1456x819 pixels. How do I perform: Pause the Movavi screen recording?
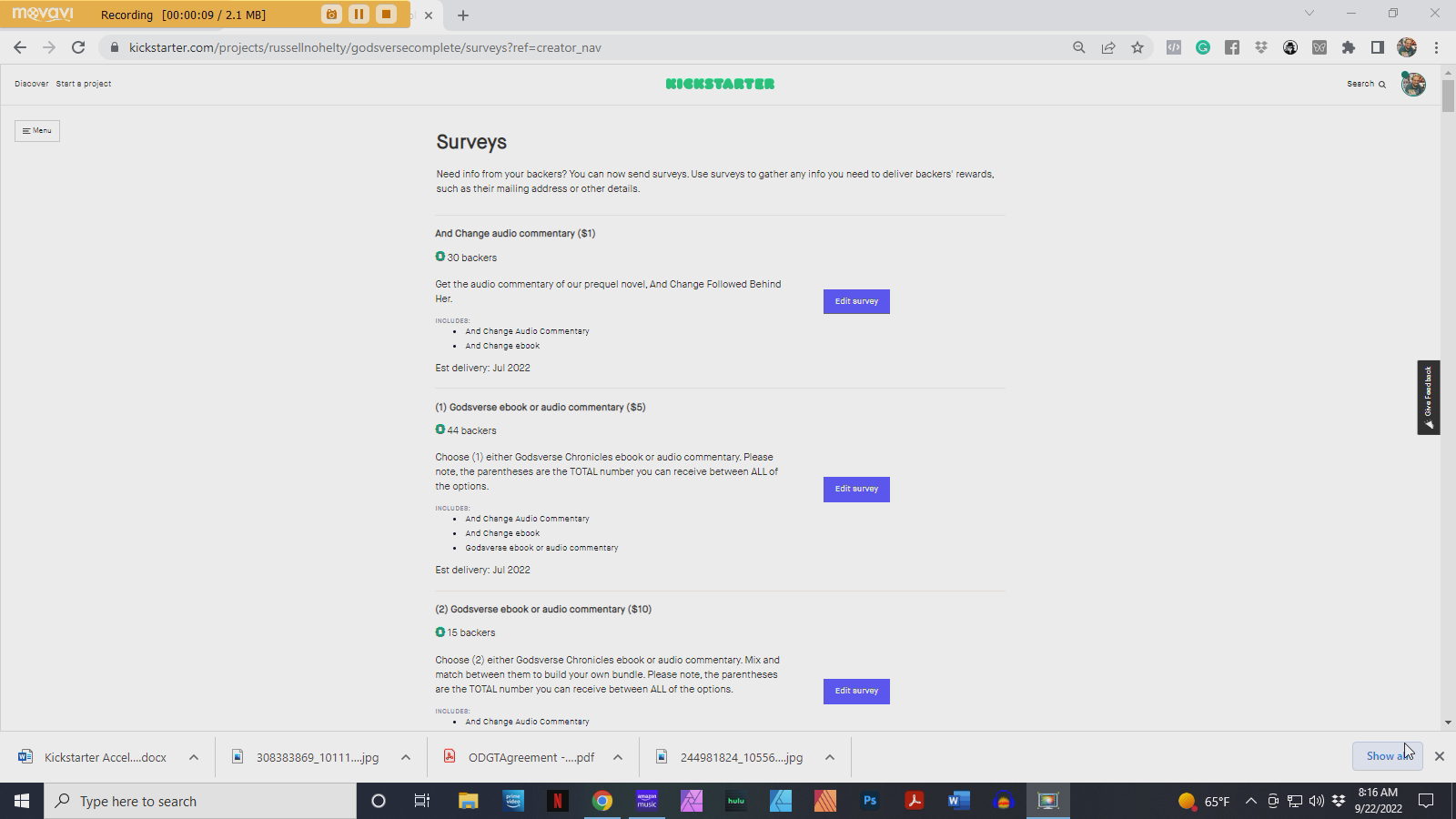pos(359,15)
